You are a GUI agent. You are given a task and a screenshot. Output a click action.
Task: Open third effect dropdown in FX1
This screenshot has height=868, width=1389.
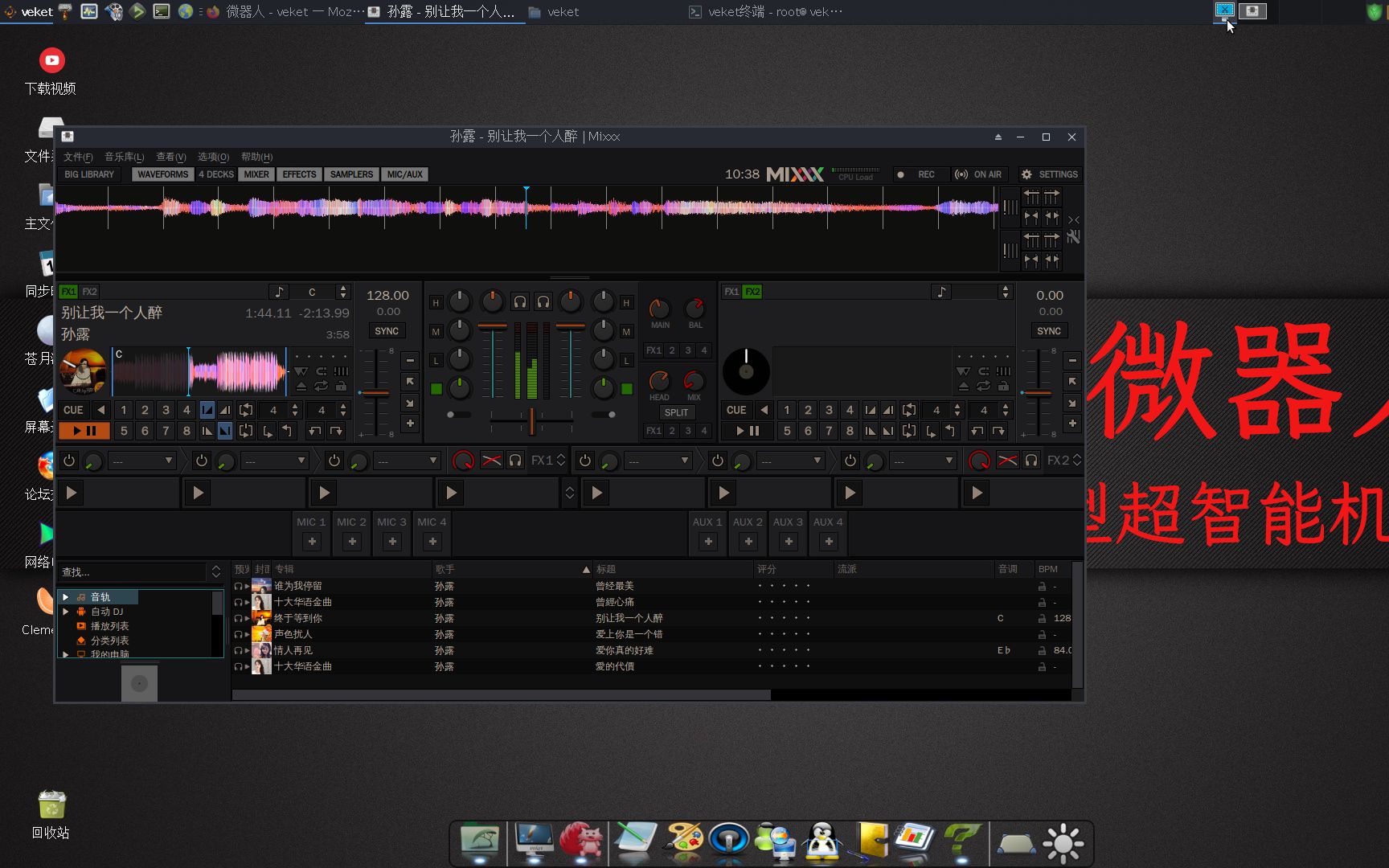tap(408, 461)
